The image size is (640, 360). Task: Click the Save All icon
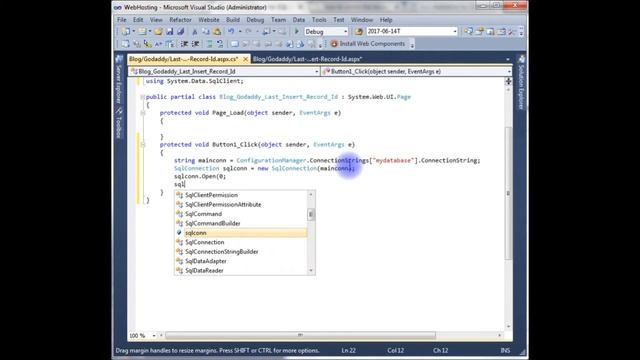180,31
